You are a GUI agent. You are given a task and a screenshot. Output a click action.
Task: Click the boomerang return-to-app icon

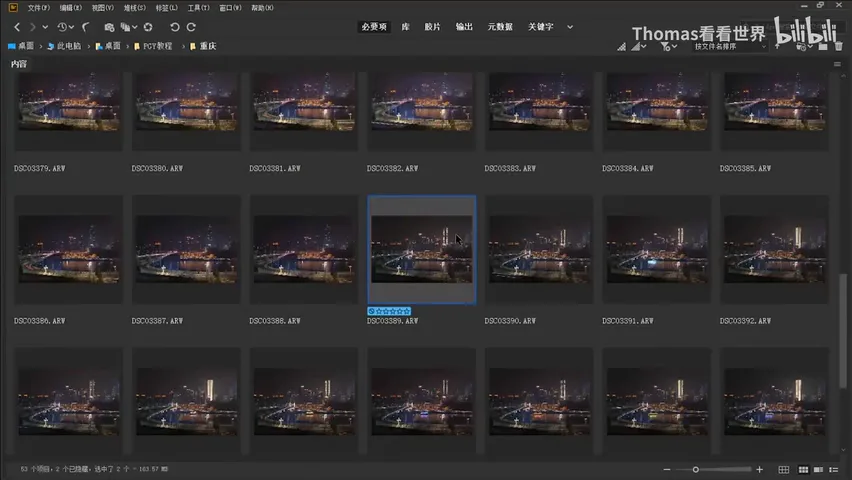pos(86,27)
